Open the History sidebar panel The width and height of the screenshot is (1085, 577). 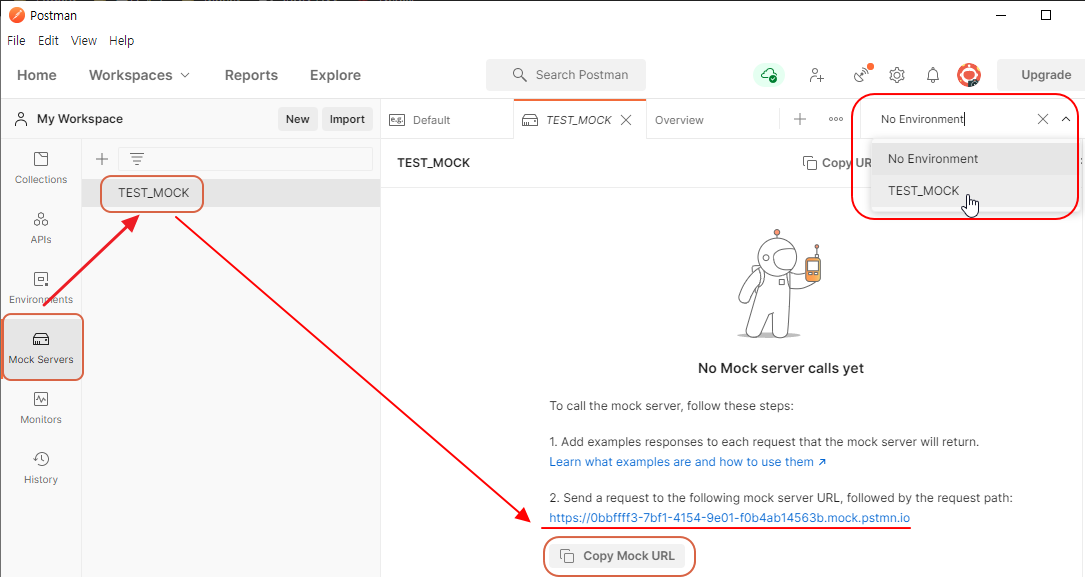41,468
